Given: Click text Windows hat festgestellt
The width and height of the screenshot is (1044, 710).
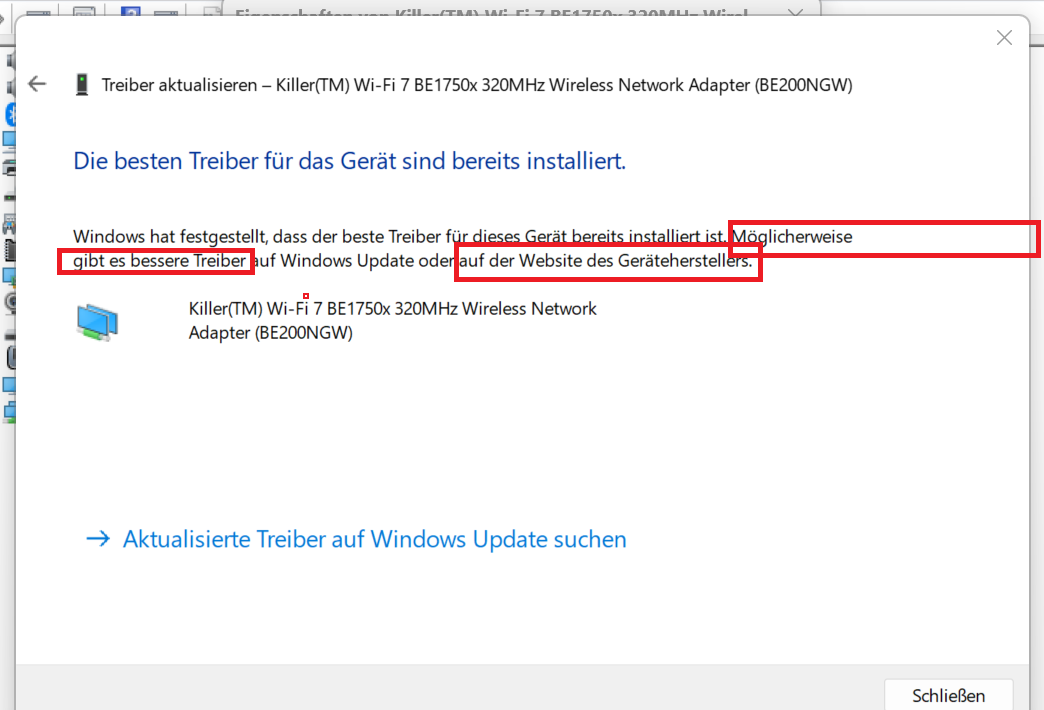Looking at the screenshot, I should click(x=170, y=236).
